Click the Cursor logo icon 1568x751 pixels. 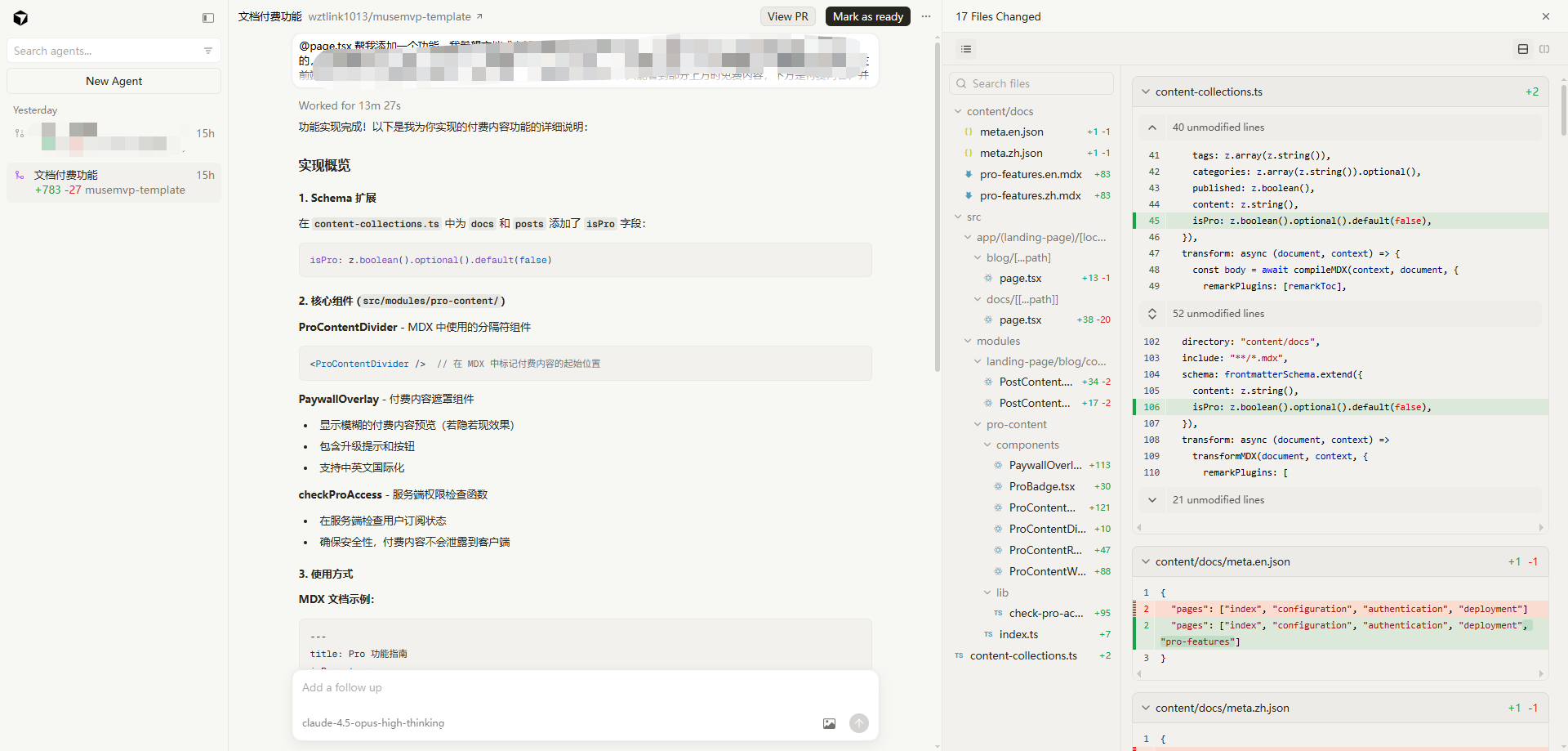[x=20, y=18]
